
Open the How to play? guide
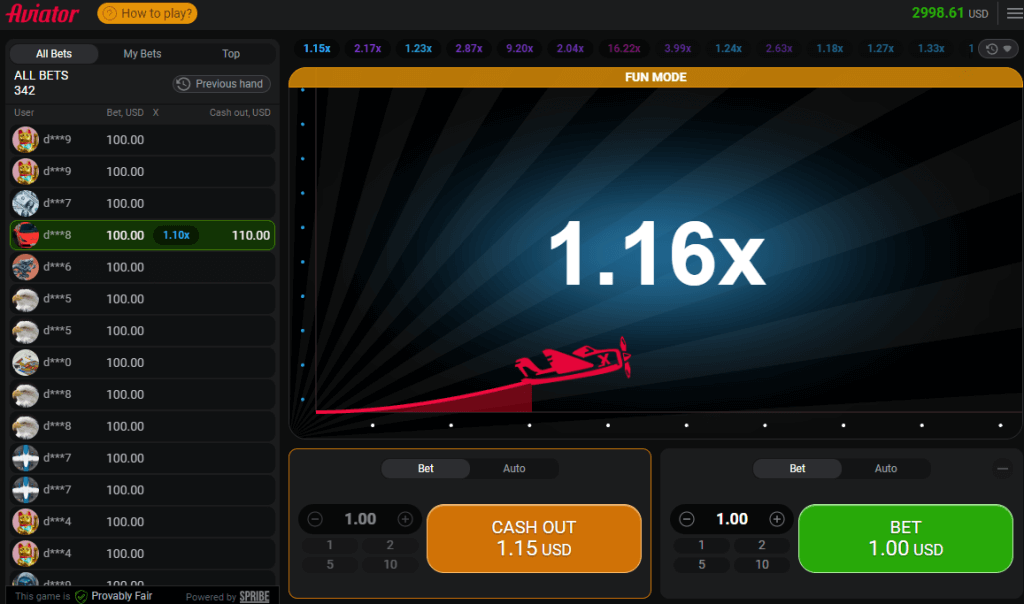(147, 14)
